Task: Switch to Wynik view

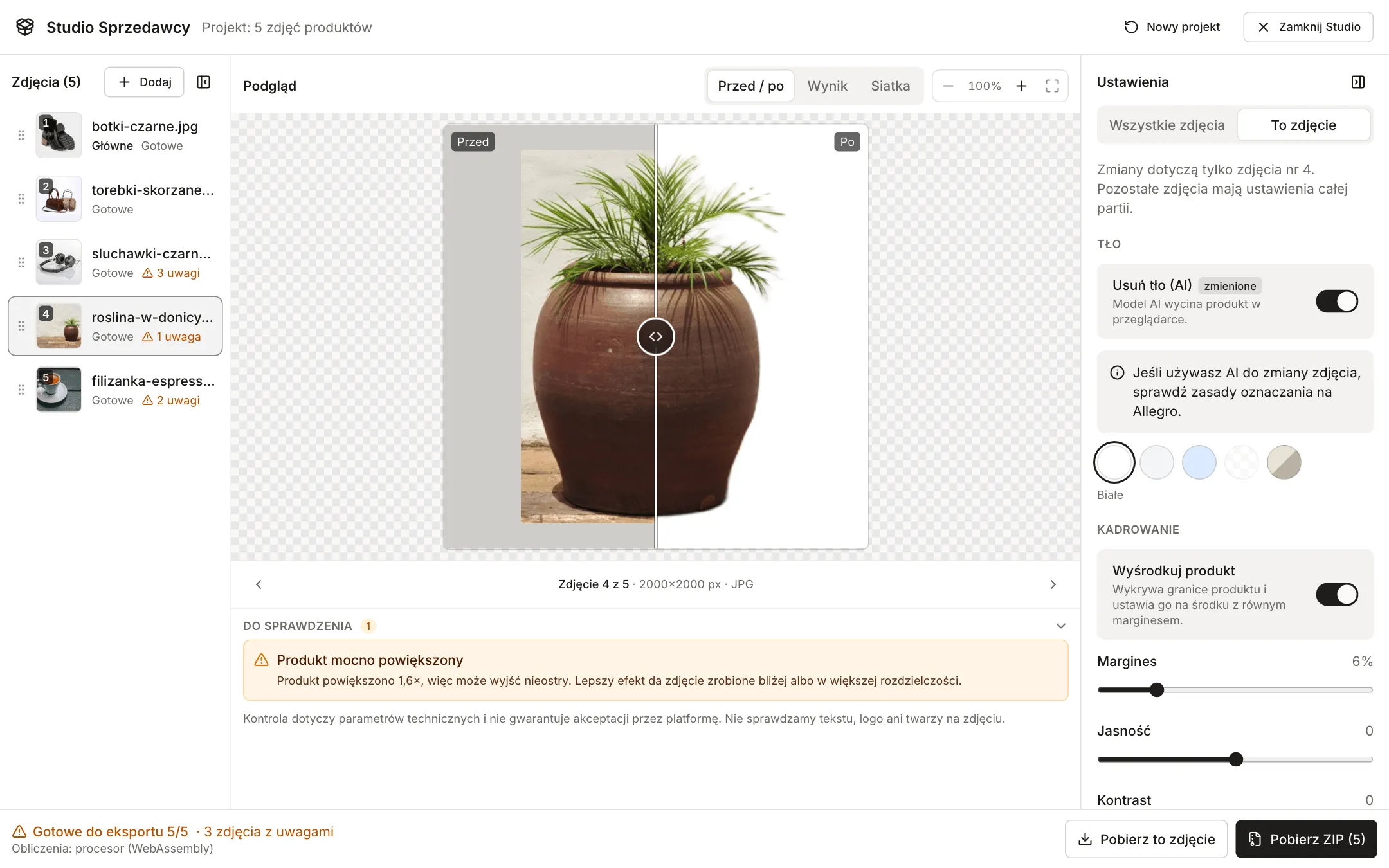Action: pyautogui.click(x=827, y=86)
